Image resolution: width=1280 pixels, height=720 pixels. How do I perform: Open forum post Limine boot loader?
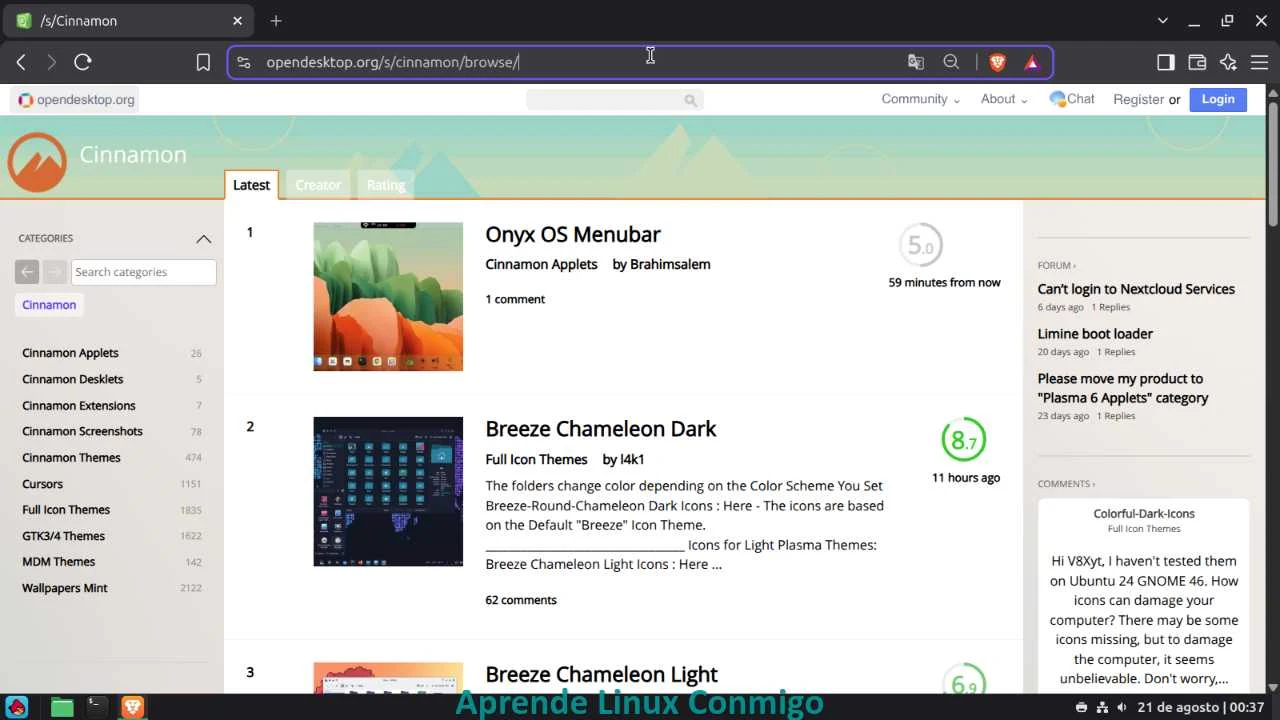1095,334
